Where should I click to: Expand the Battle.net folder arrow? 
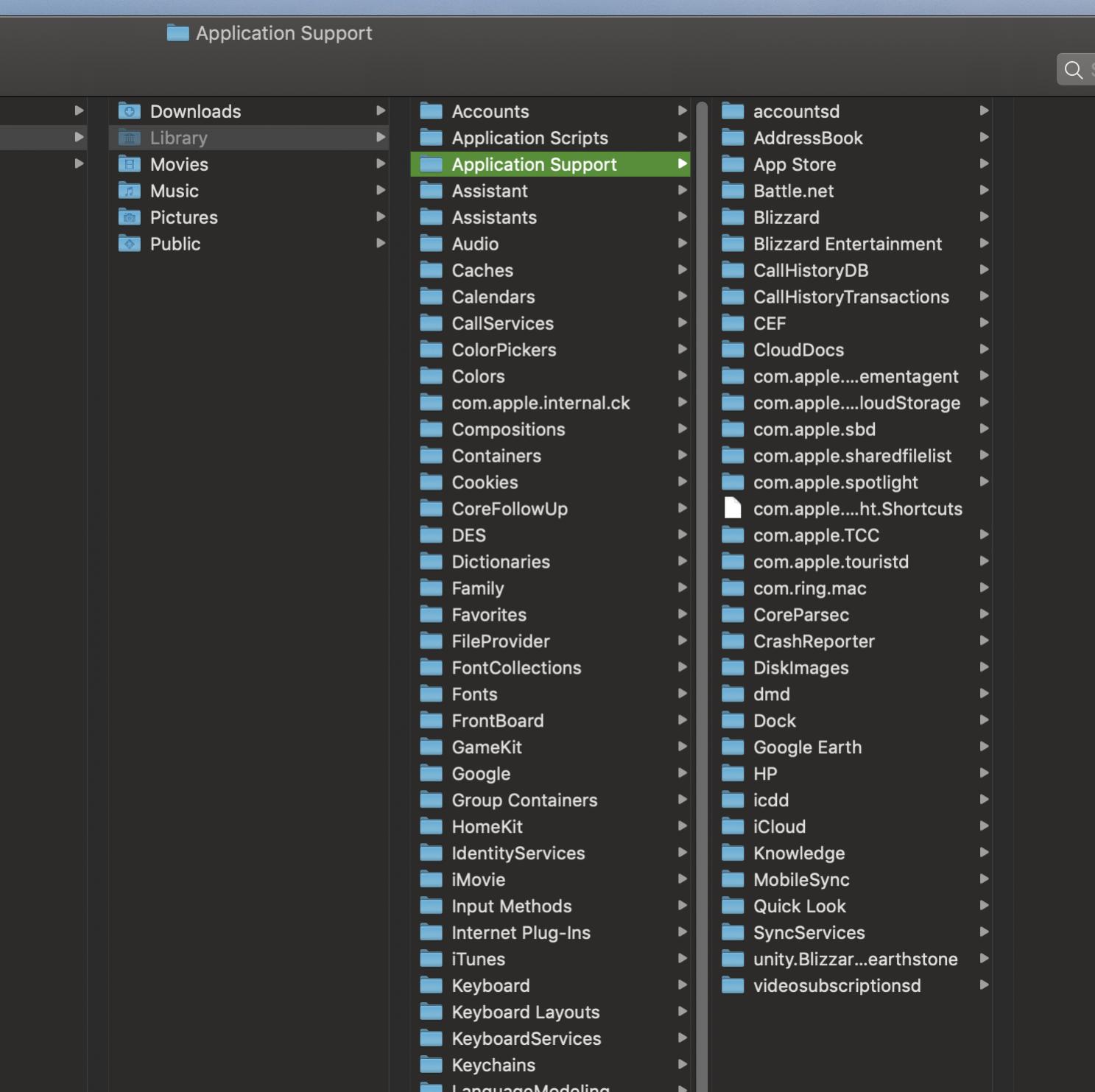pos(983,191)
